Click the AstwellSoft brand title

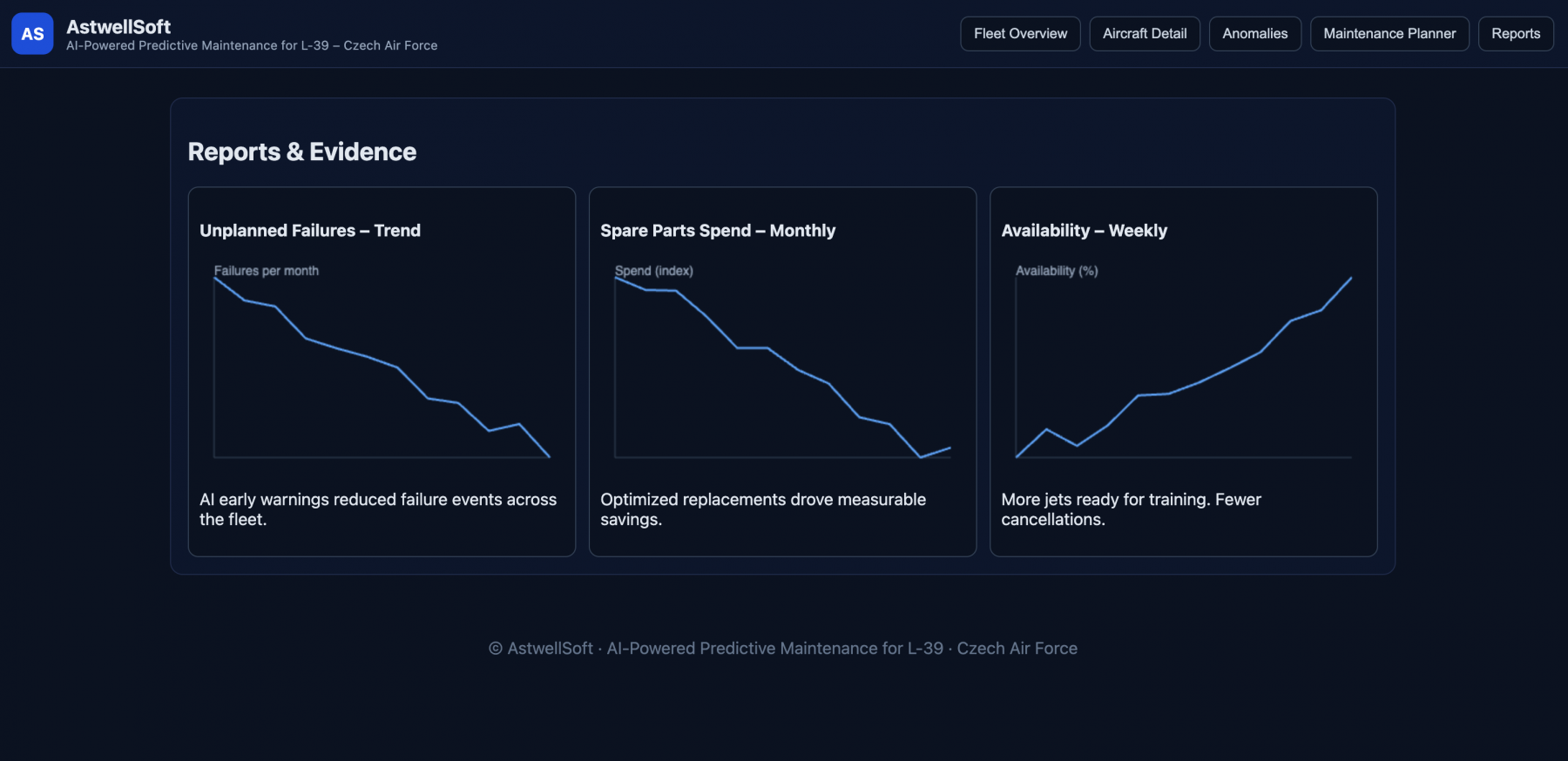tap(118, 27)
